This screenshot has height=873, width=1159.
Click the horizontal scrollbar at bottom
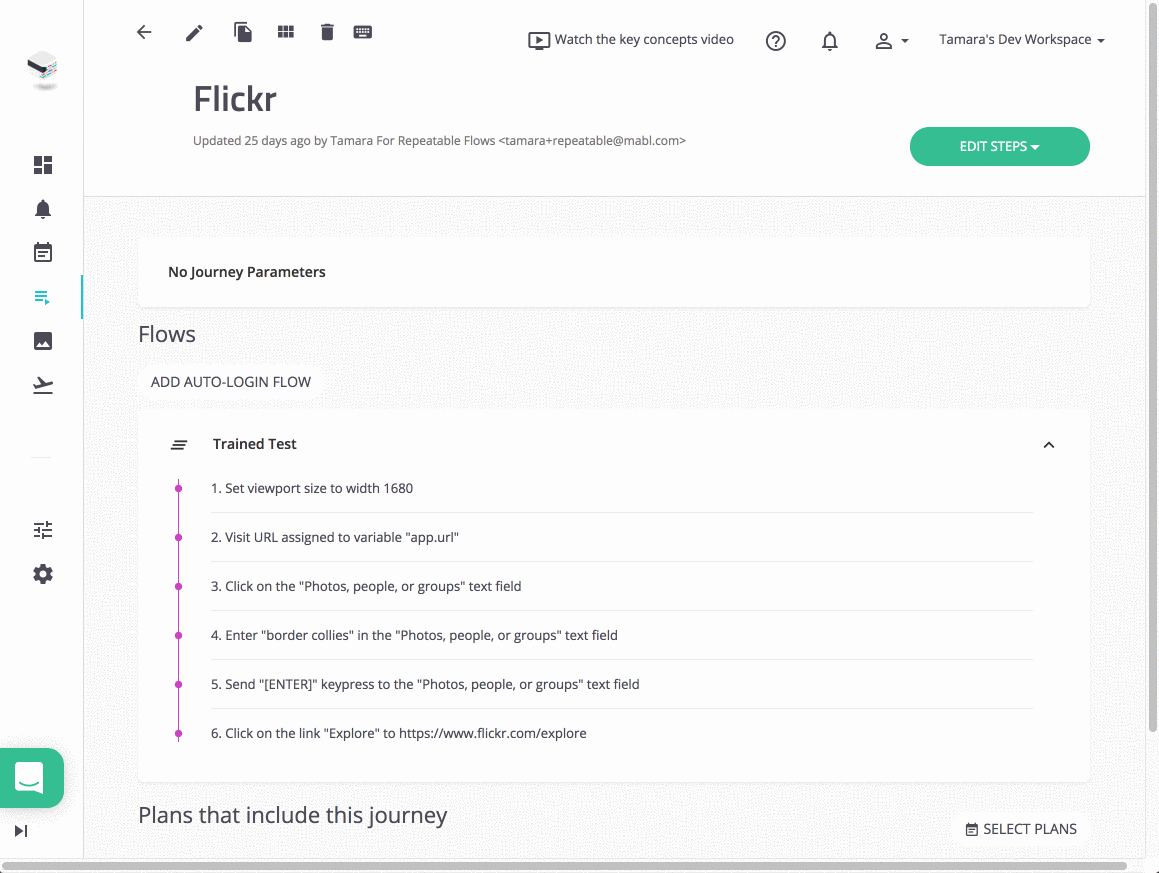click(x=565, y=866)
